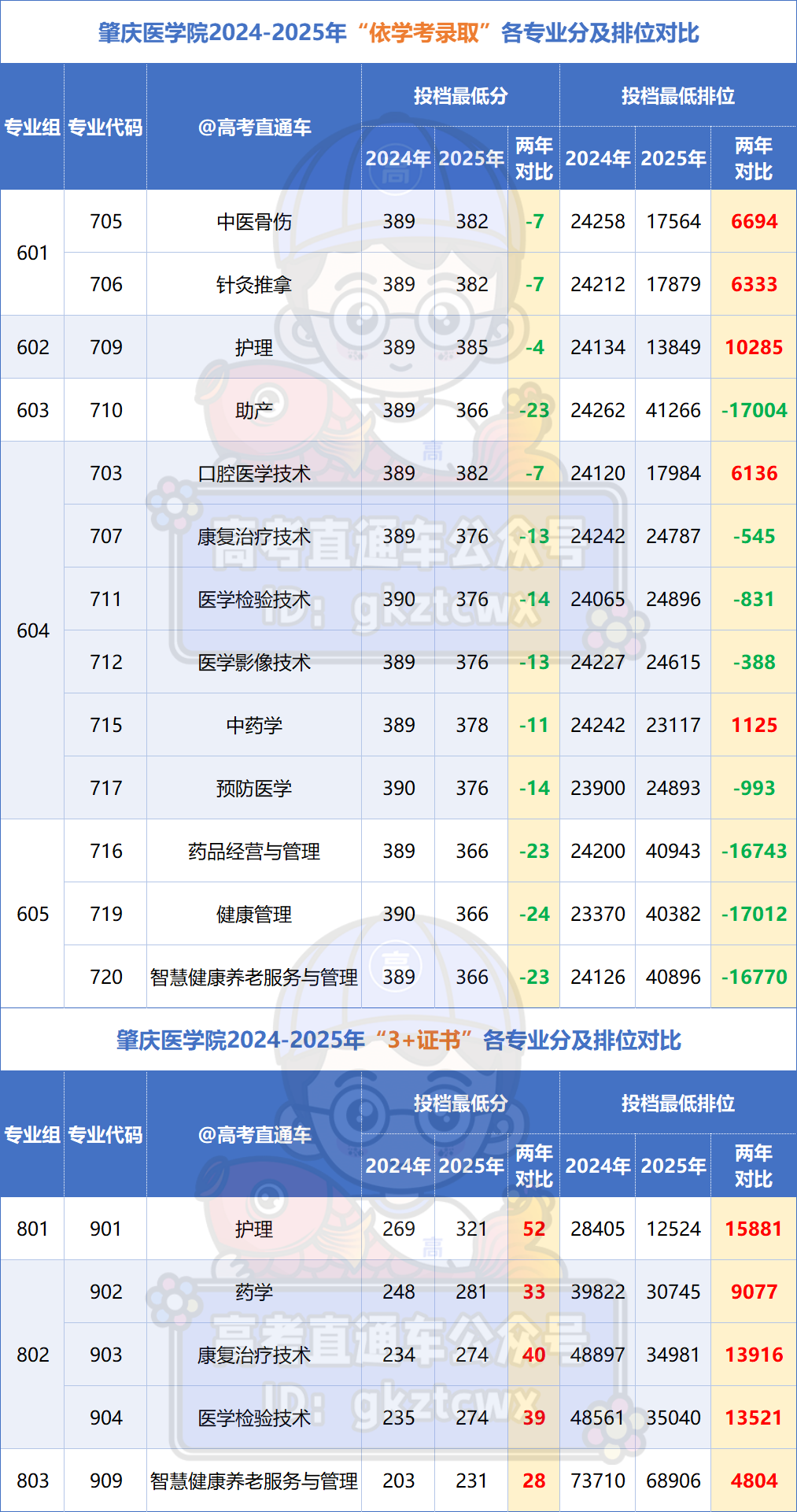Click the top 投档最低分 header
Screen dimensions: 797x1512
click(x=460, y=96)
